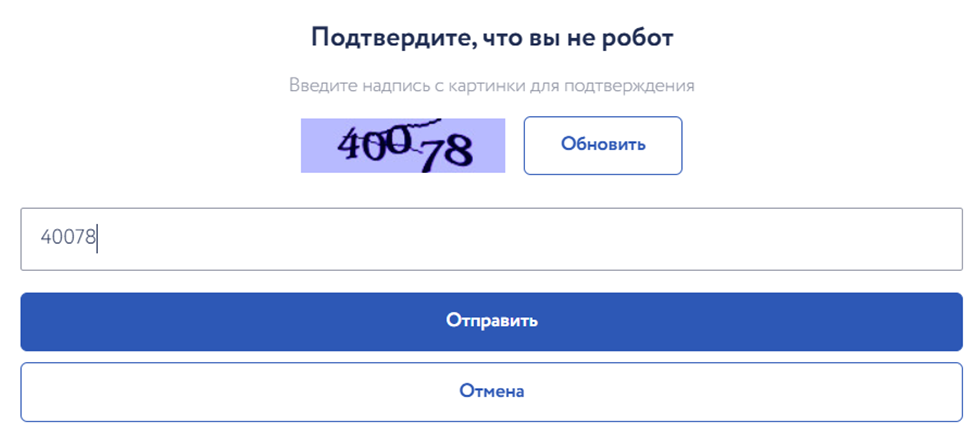Viewport: 978px width, 436px height.
Task: Click the empty right side of the input
Action: pyautogui.click(x=800, y=239)
